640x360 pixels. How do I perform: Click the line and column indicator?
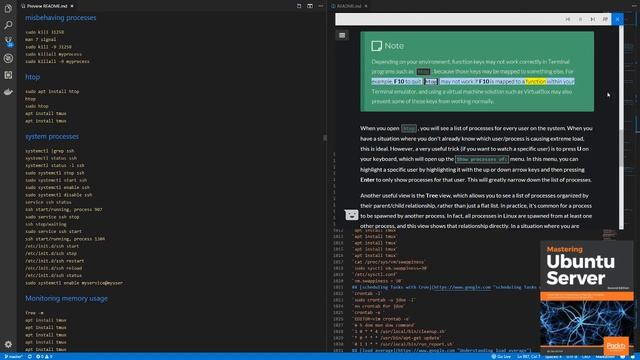tap(528, 357)
